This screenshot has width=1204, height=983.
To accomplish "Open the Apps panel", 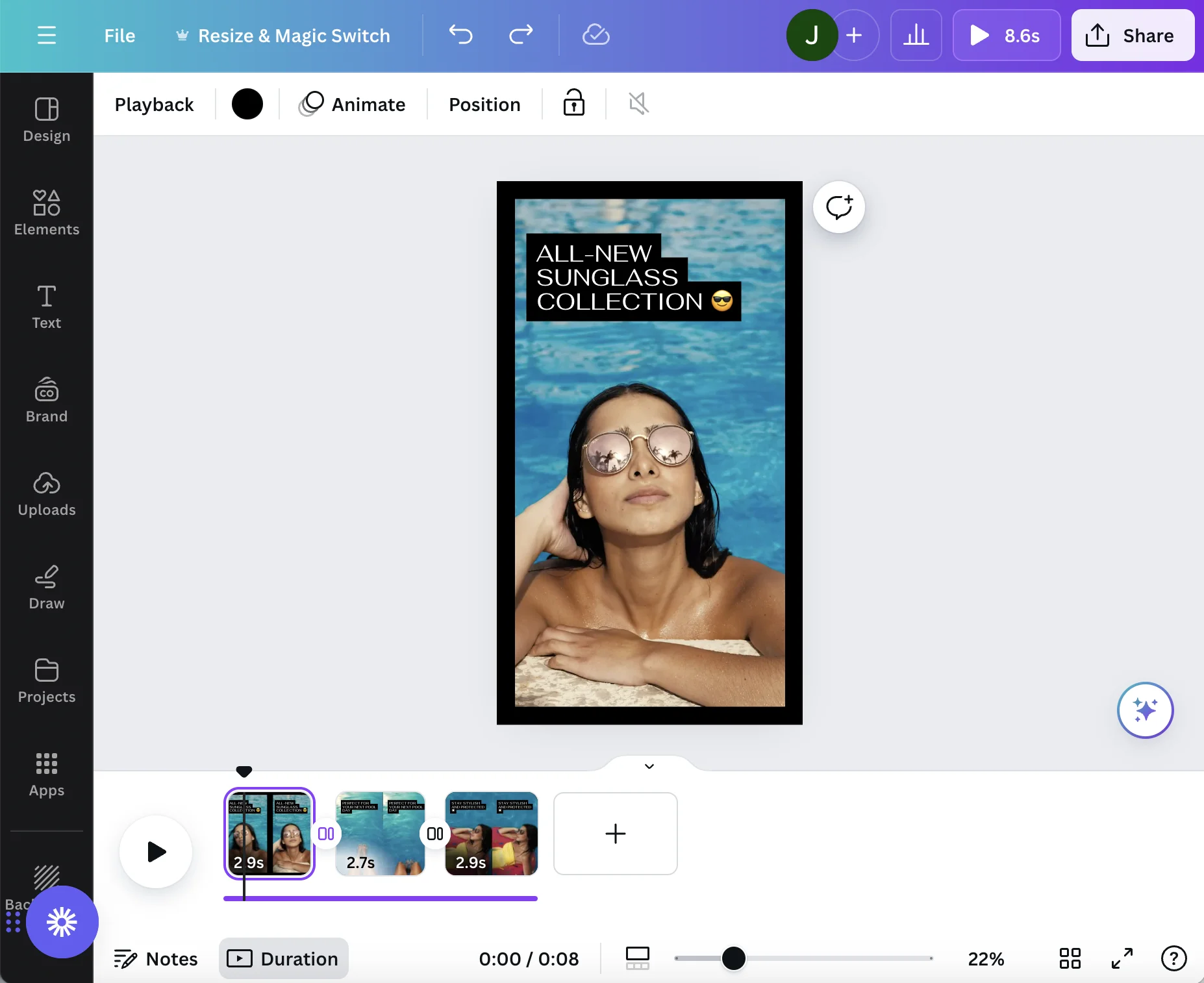I will pos(47,774).
